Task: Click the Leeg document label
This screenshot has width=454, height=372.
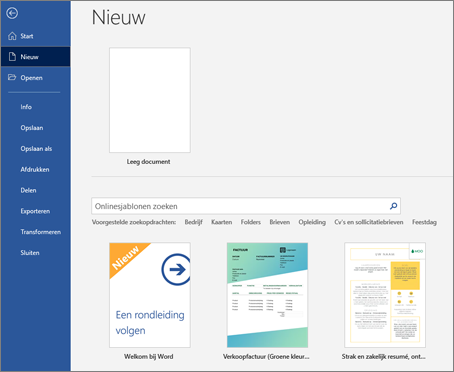Action: click(148, 162)
